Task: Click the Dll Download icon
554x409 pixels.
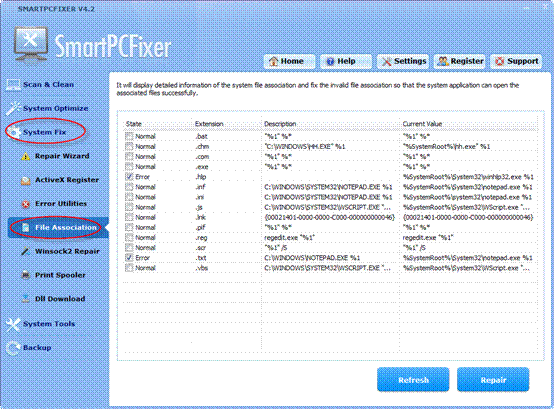Action: click(25, 299)
